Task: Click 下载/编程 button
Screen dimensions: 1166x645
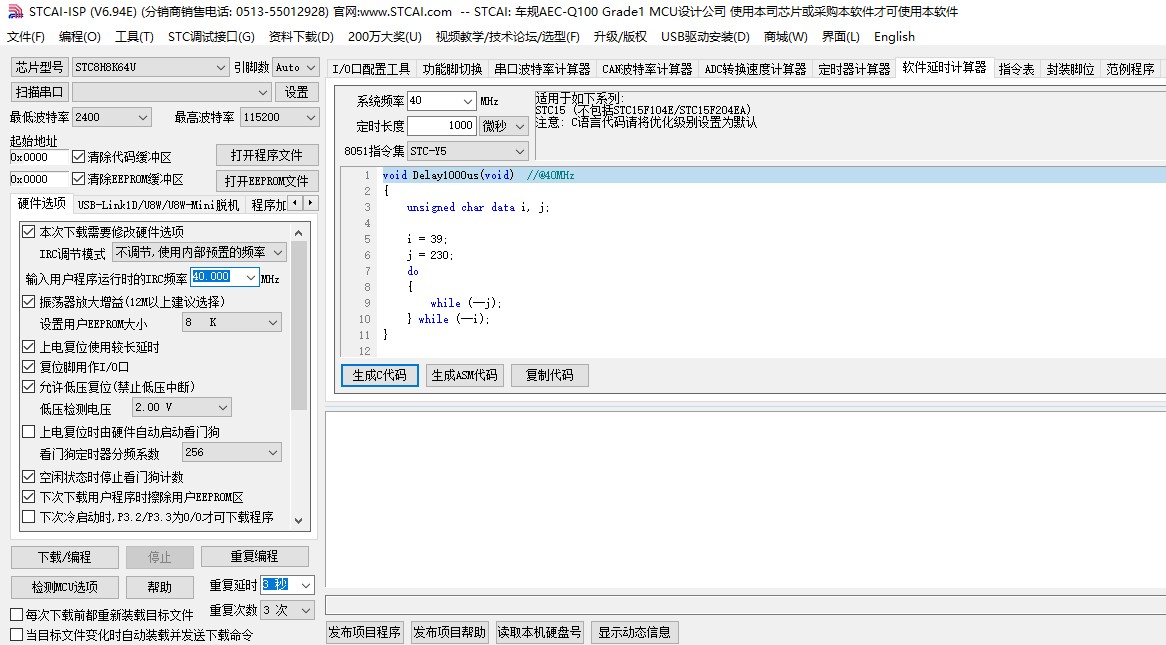Action: pos(65,557)
